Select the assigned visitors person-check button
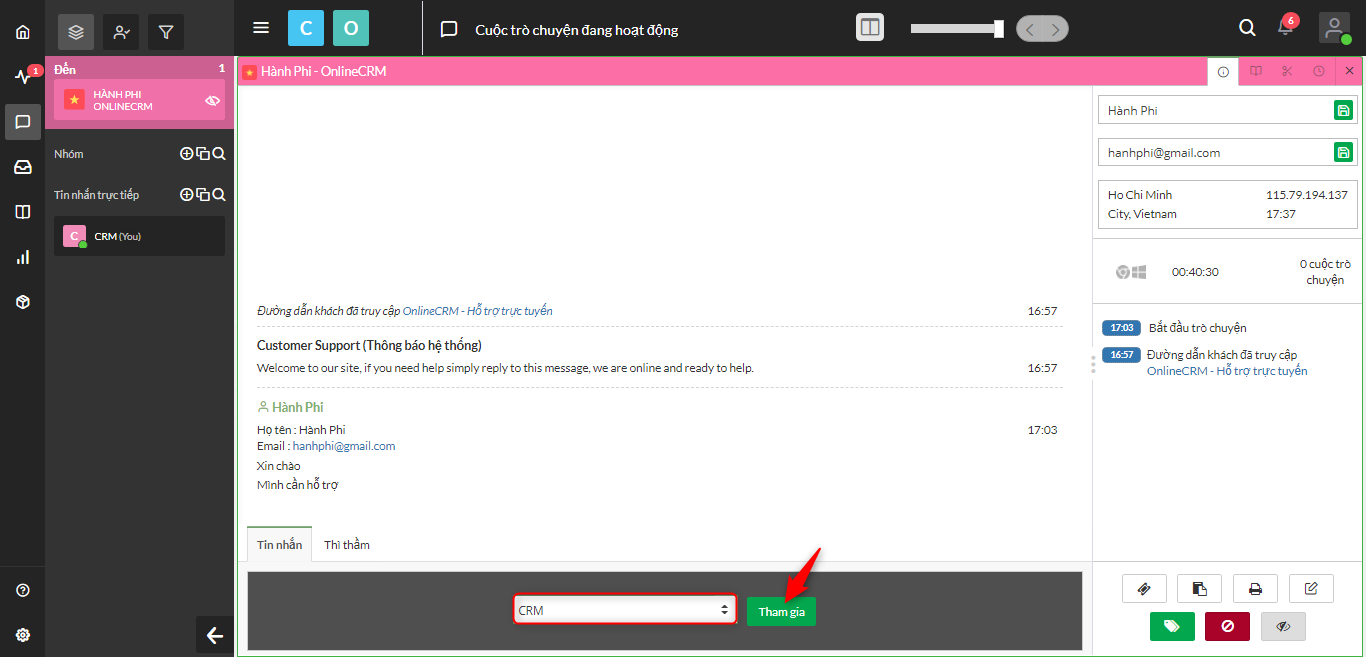Image resolution: width=1366 pixels, height=657 pixels. click(x=121, y=32)
